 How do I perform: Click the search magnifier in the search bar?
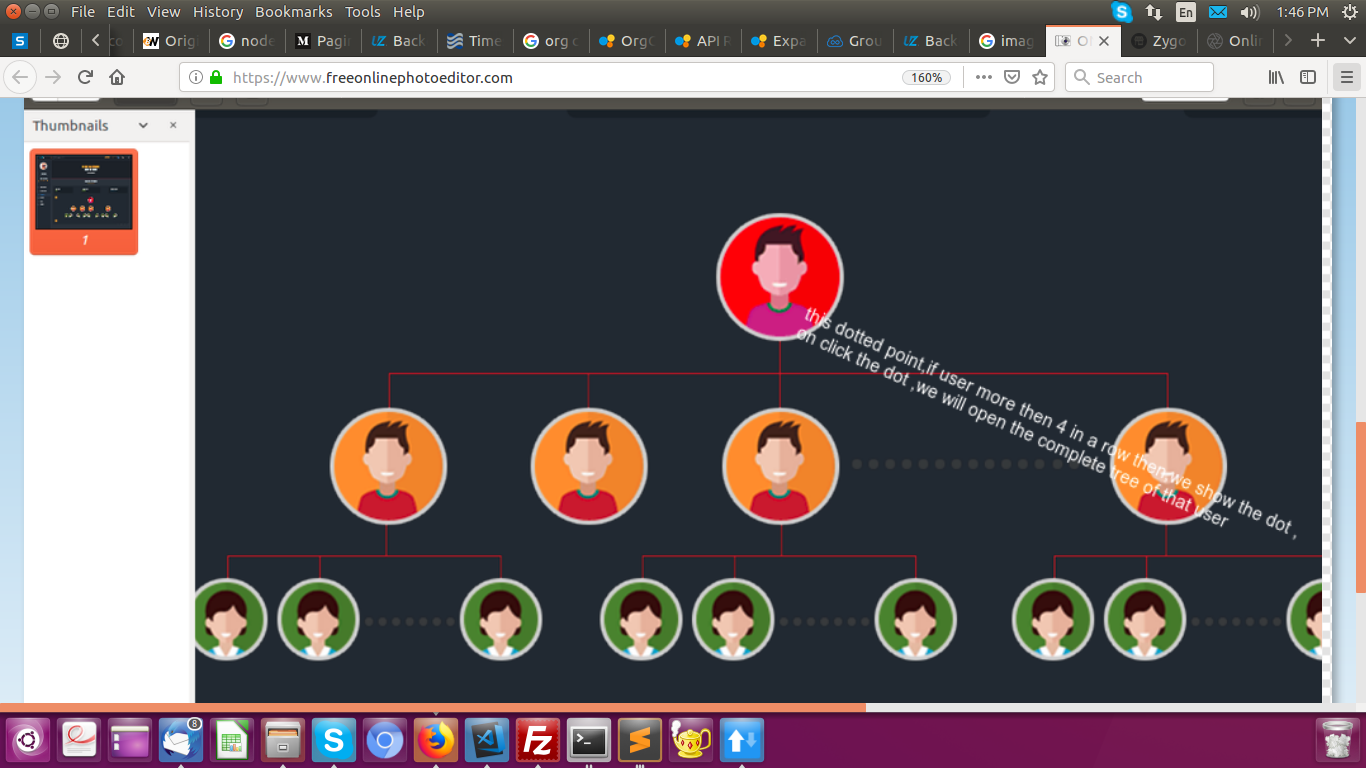1081,77
